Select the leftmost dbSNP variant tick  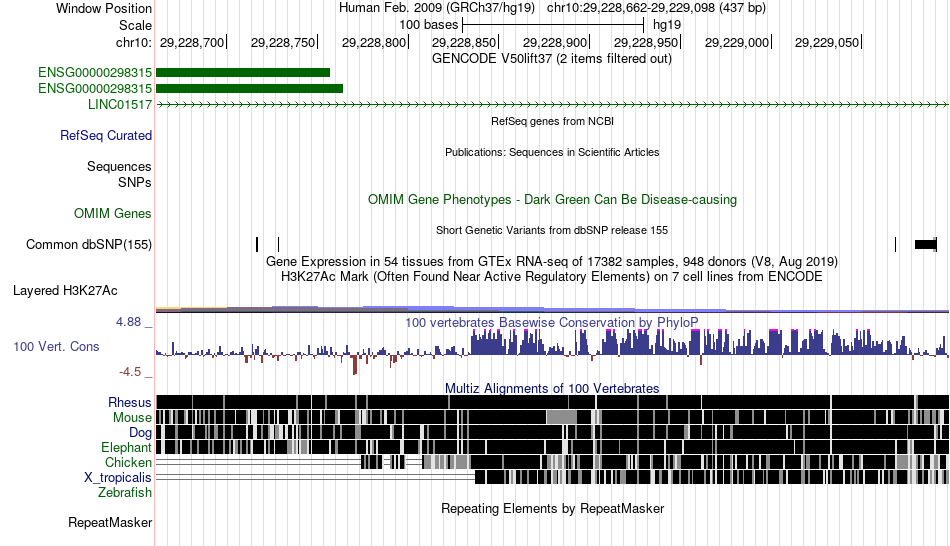pyautogui.click(x=257, y=244)
